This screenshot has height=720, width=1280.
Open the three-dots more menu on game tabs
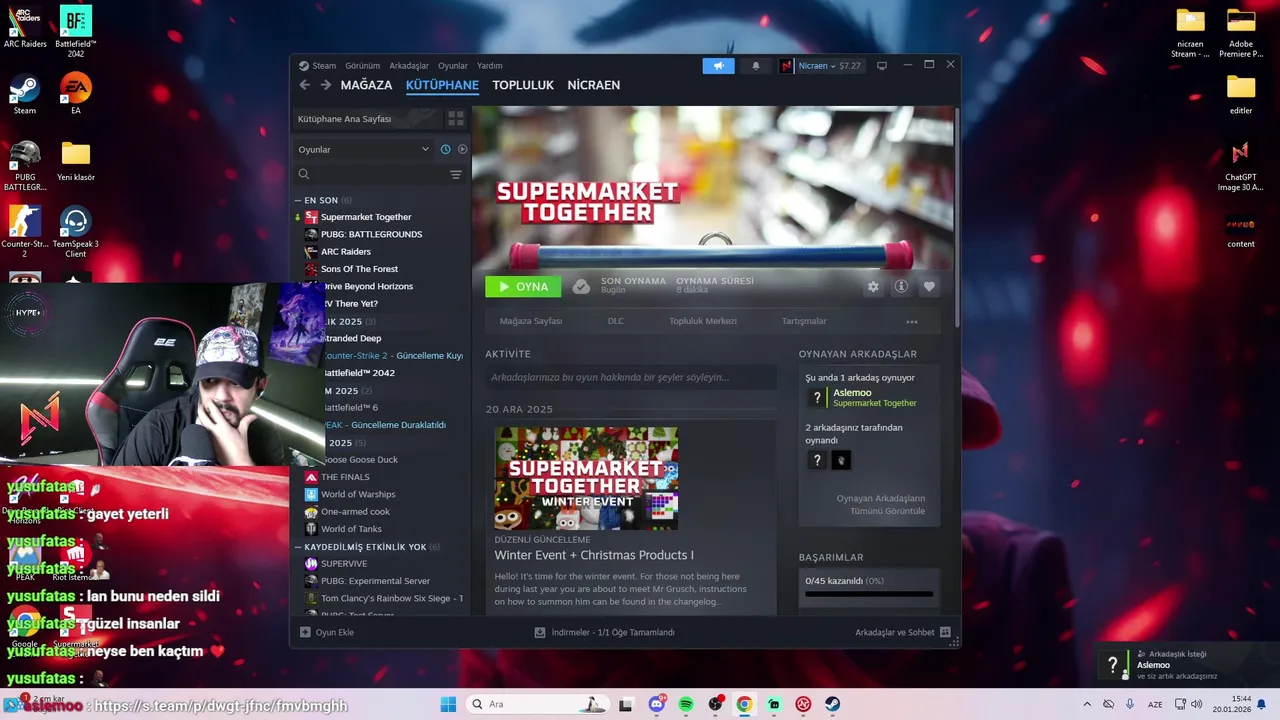click(x=912, y=322)
